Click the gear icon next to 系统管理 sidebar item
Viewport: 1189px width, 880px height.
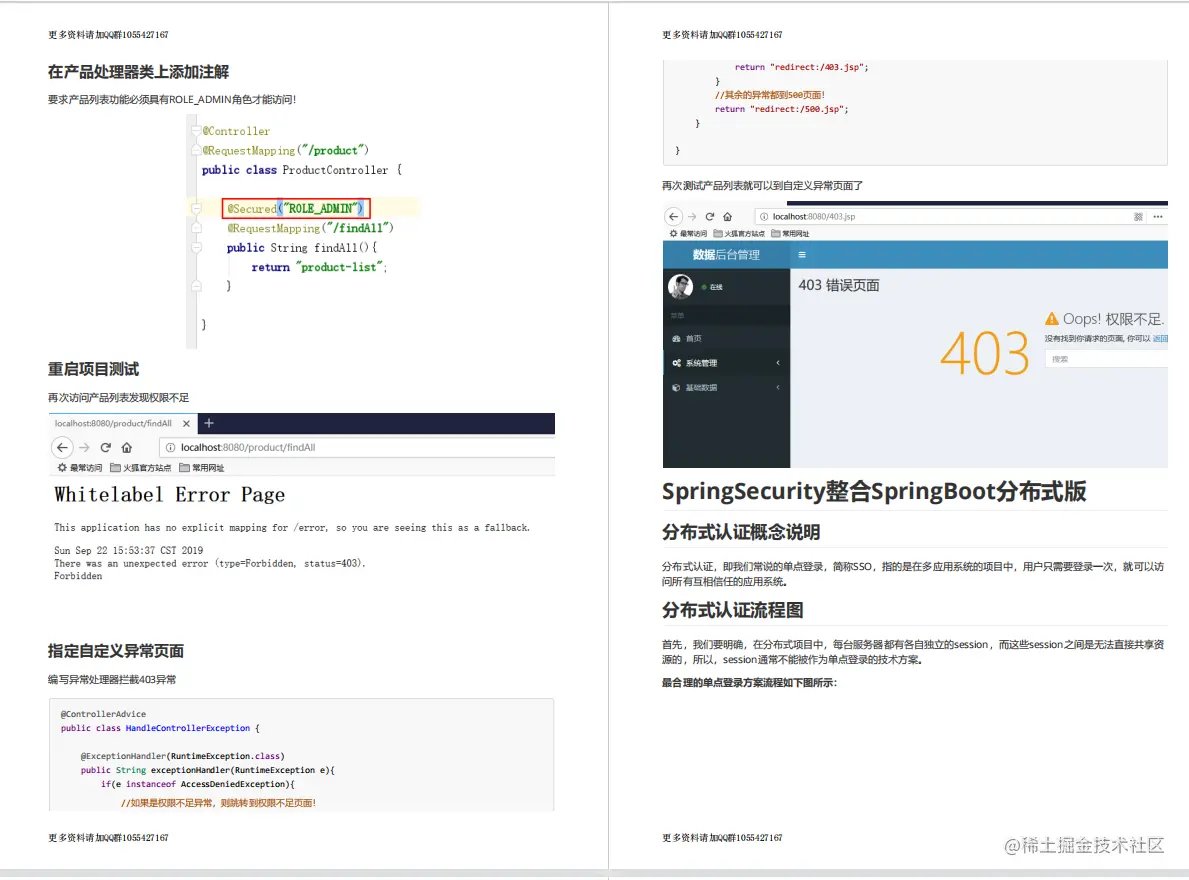(x=676, y=363)
